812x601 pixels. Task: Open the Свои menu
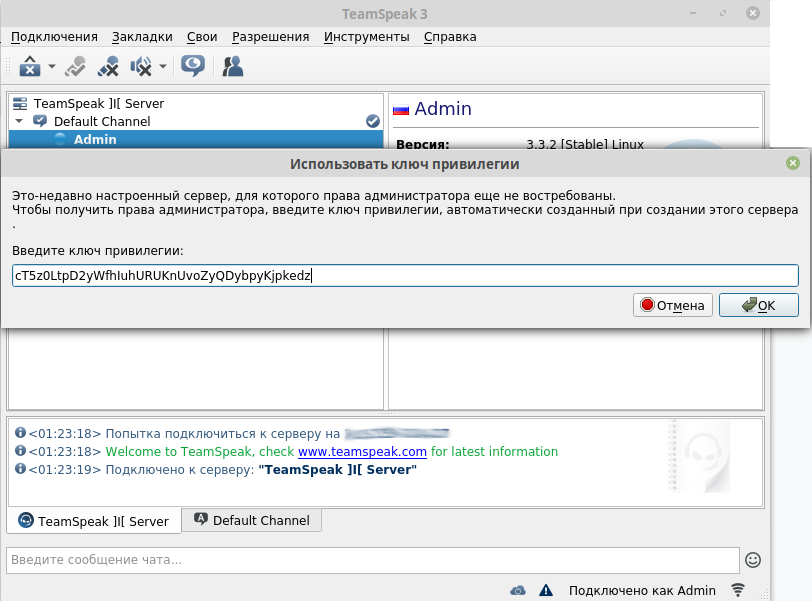click(202, 37)
